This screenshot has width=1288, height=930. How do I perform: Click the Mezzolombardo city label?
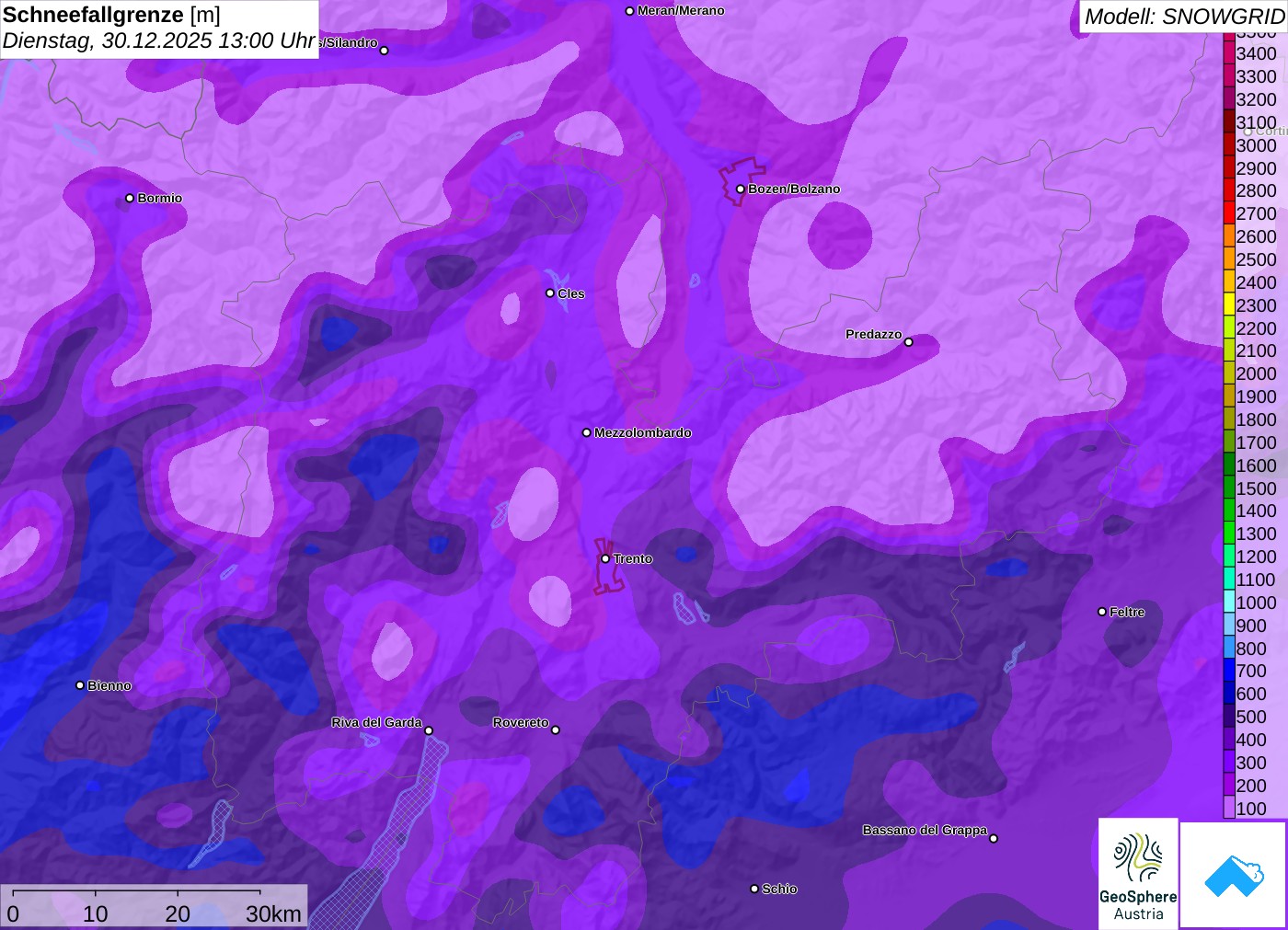pyautogui.click(x=642, y=432)
